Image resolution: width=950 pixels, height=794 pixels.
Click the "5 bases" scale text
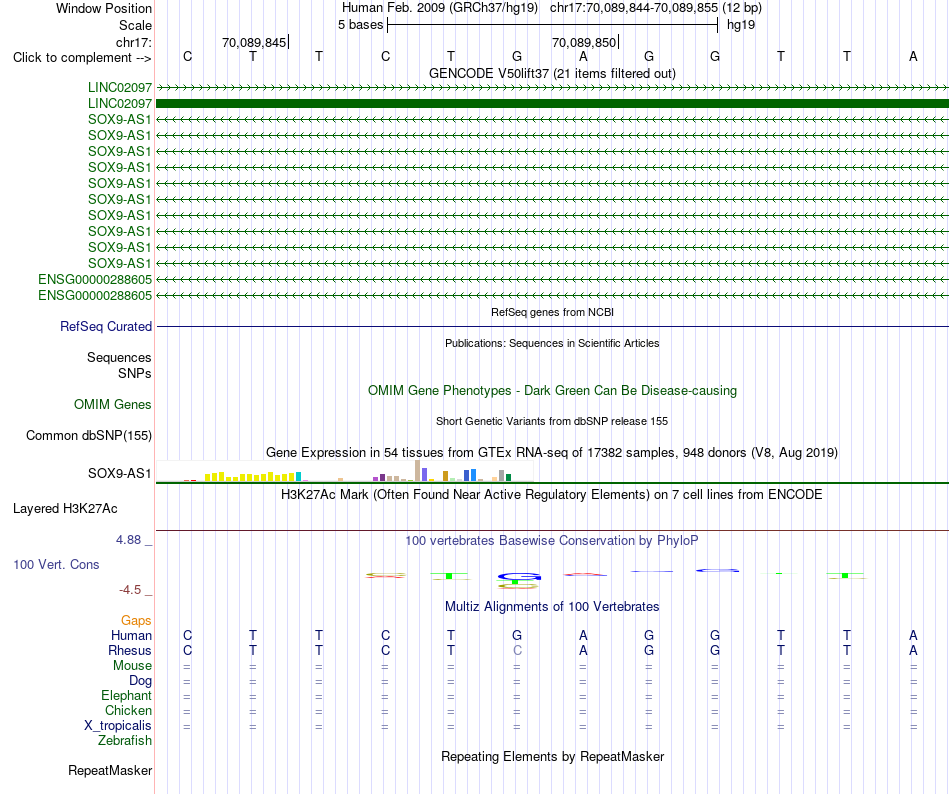[x=360, y=25]
